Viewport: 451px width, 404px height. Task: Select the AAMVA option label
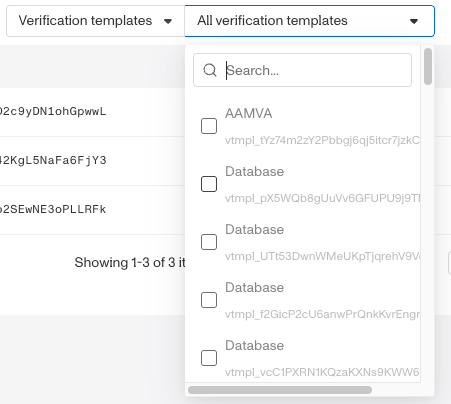tap(249, 113)
